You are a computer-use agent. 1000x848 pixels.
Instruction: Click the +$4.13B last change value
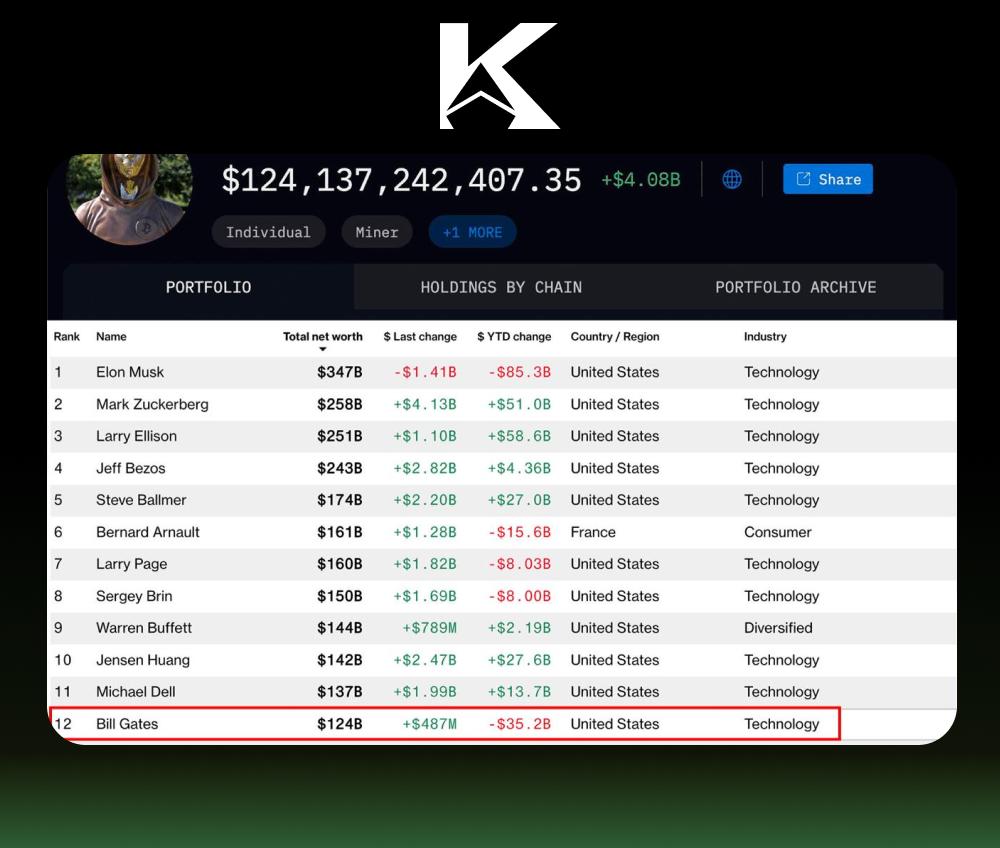click(425, 404)
